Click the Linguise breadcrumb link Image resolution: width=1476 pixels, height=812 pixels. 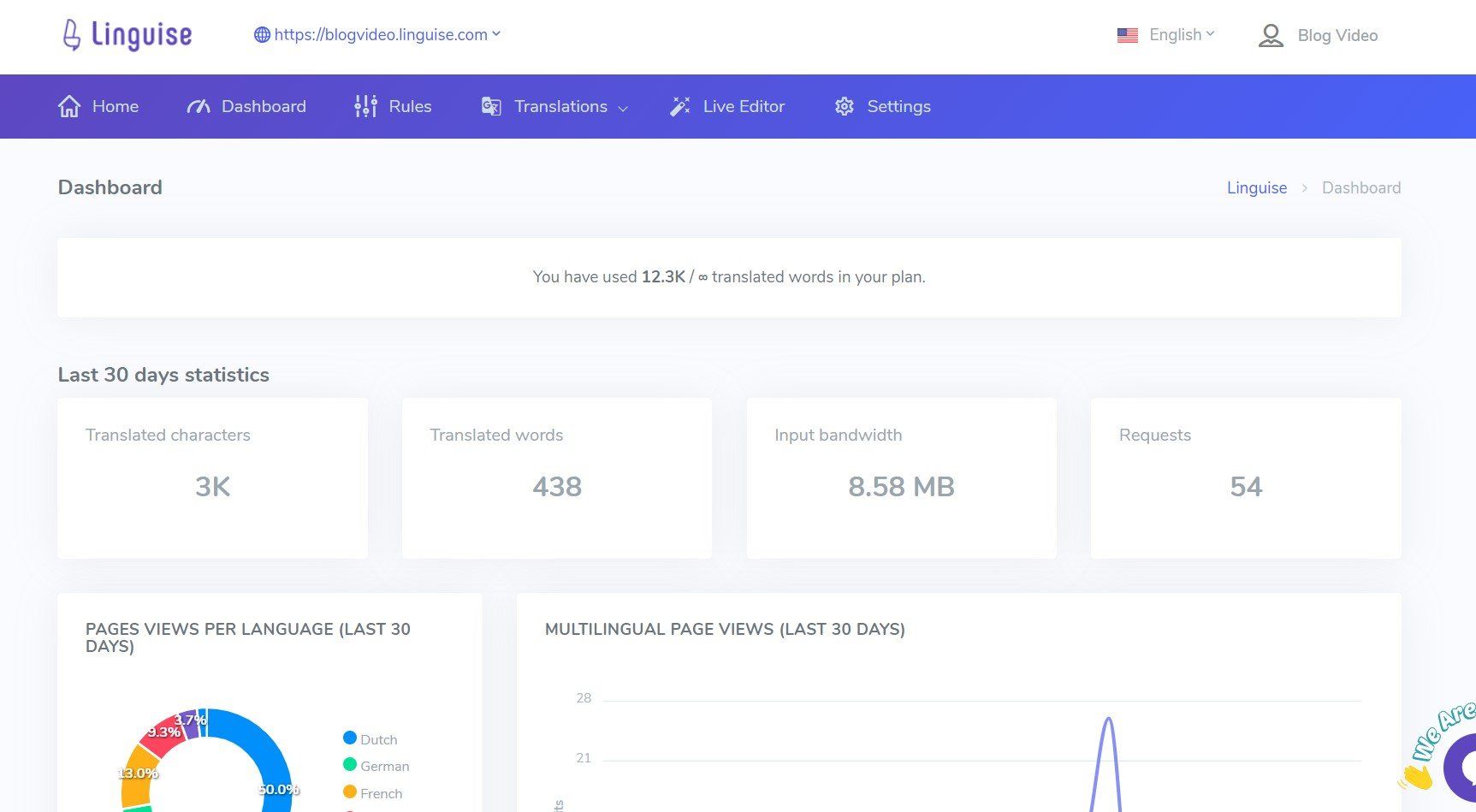pos(1256,188)
